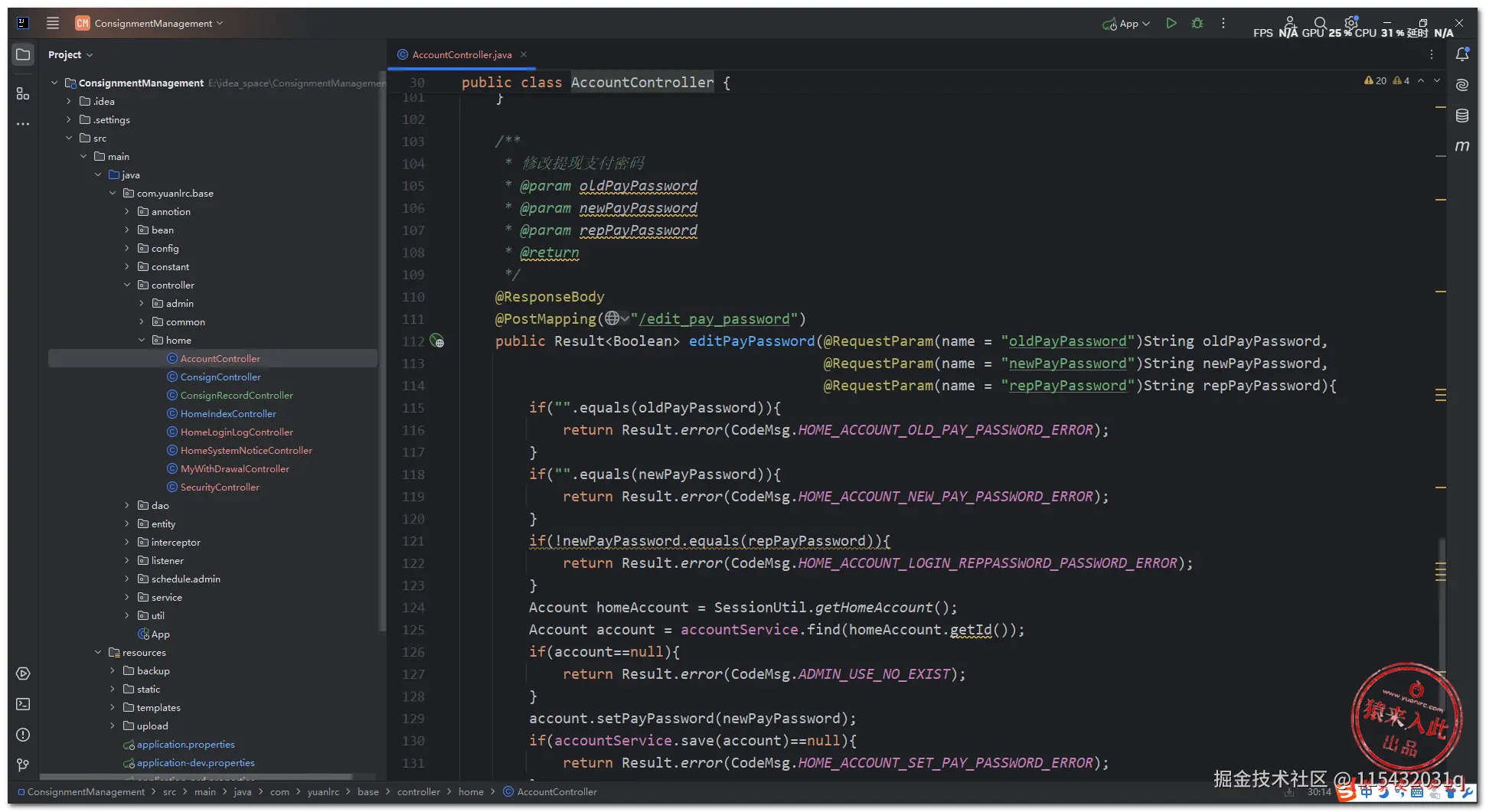The height and width of the screenshot is (812, 1486).
Task: Collapse the controller package
Action: (x=127, y=285)
